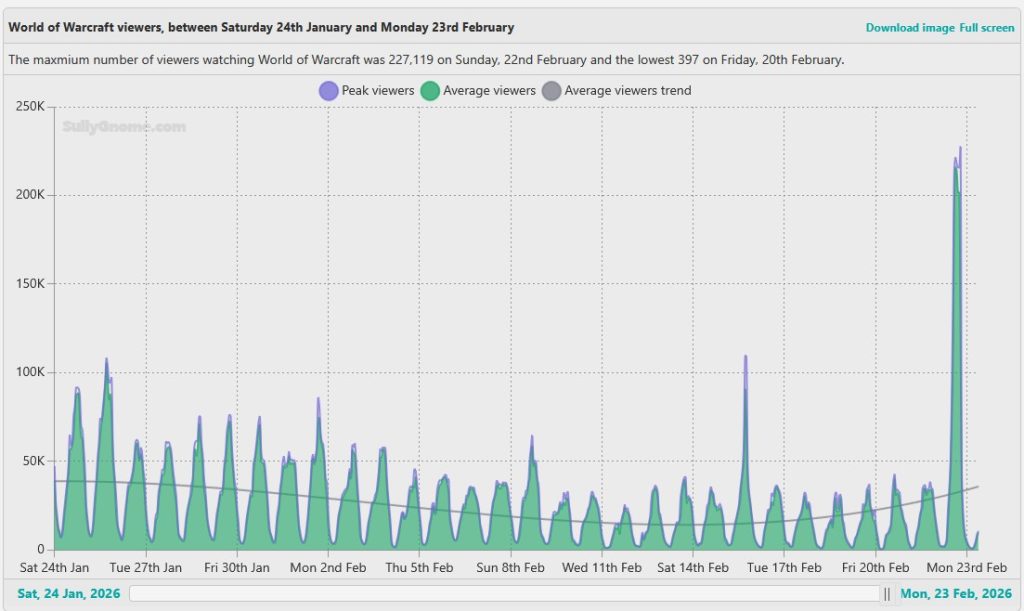Click the slider's right handle grip
Screen dimensions: 1024x611
tap(887, 594)
